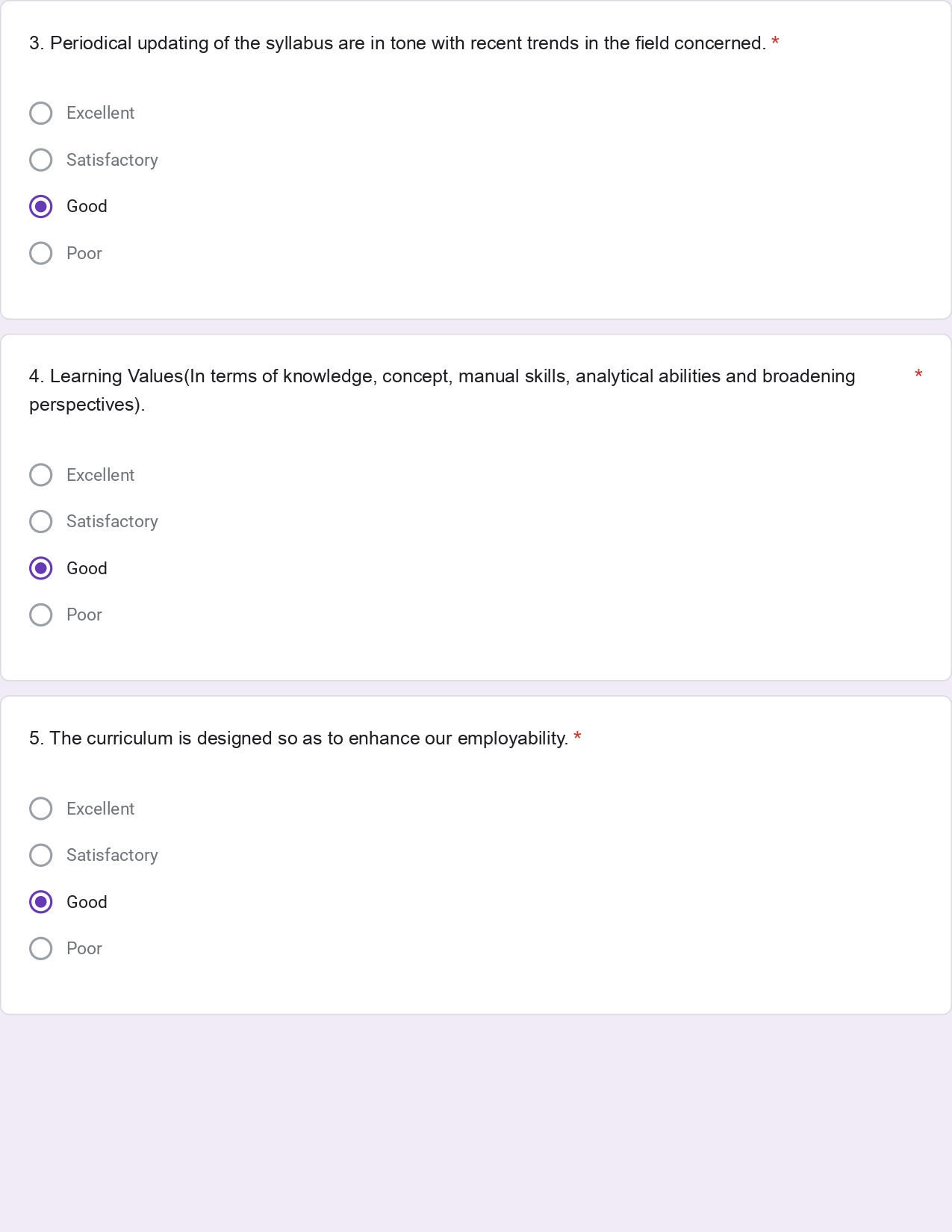Click the selected Good option in question 5
952x1232 pixels.
click(41, 902)
